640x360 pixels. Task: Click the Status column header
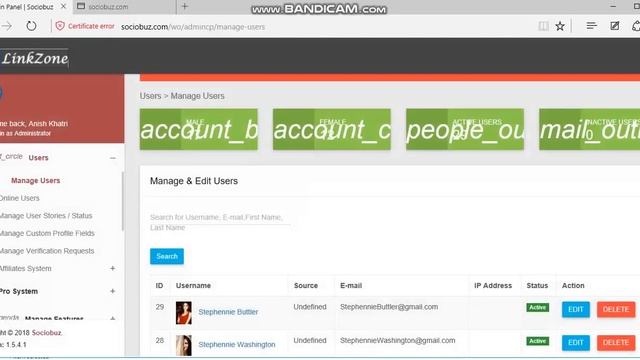click(537, 286)
